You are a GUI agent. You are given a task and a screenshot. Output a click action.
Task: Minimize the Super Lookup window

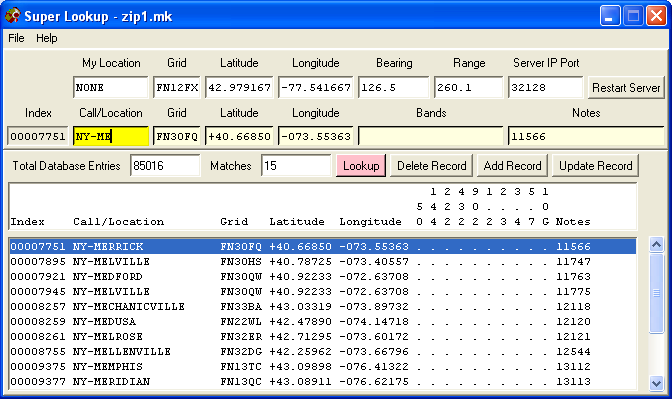pos(610,16)
